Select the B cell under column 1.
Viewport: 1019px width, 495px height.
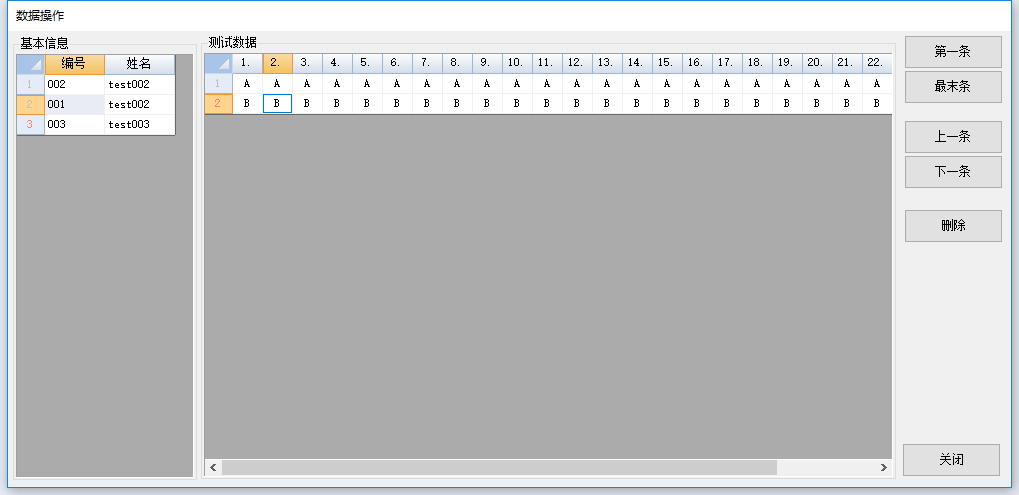click(x=248, y=104)
